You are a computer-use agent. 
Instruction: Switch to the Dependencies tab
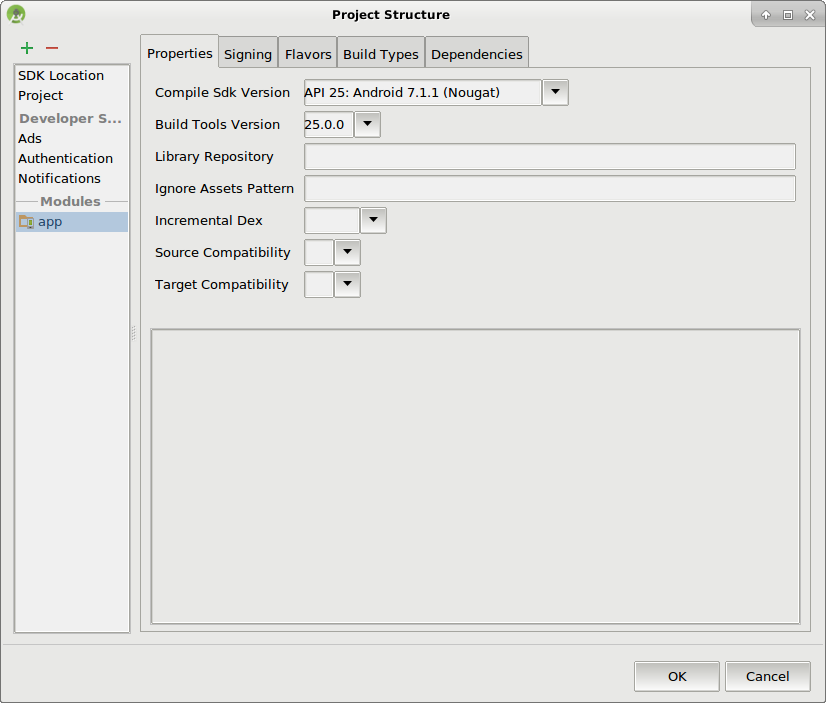pos(477,53)
